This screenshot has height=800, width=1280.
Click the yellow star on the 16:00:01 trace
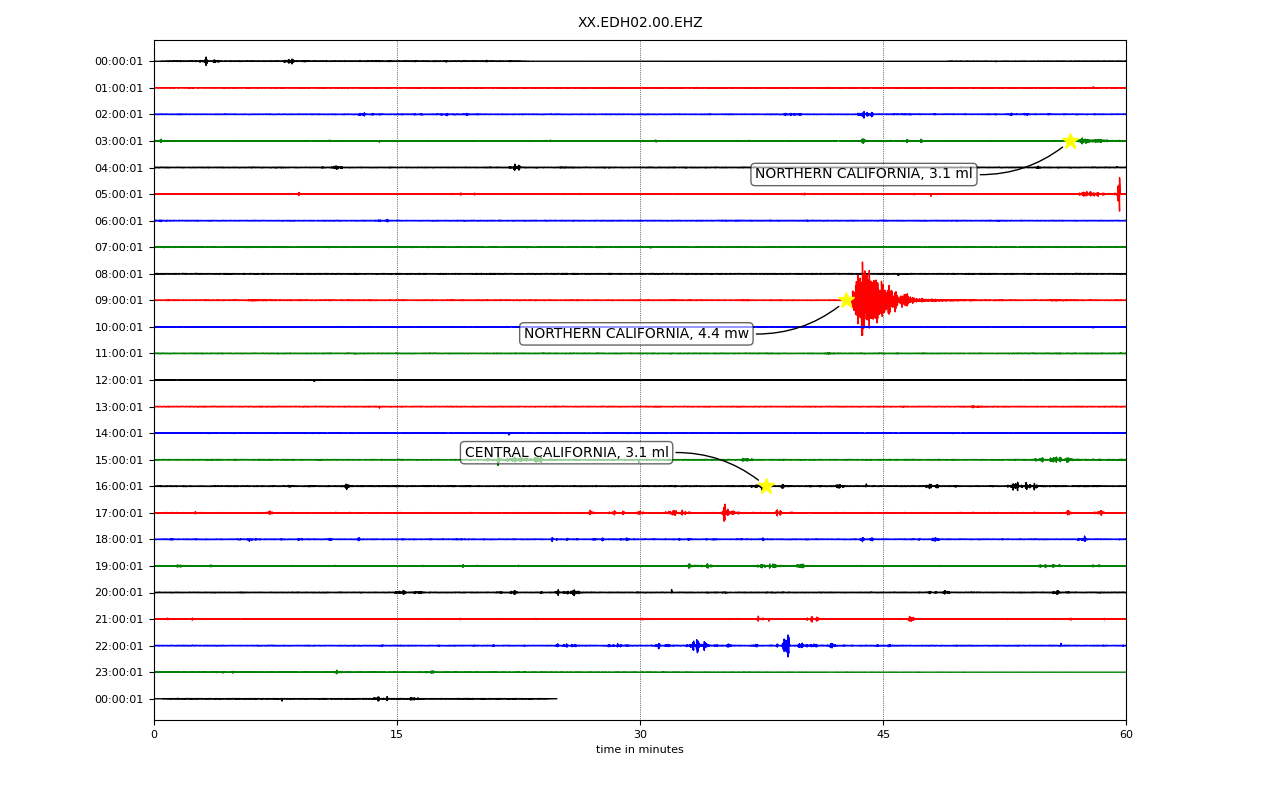coord(766,486)
